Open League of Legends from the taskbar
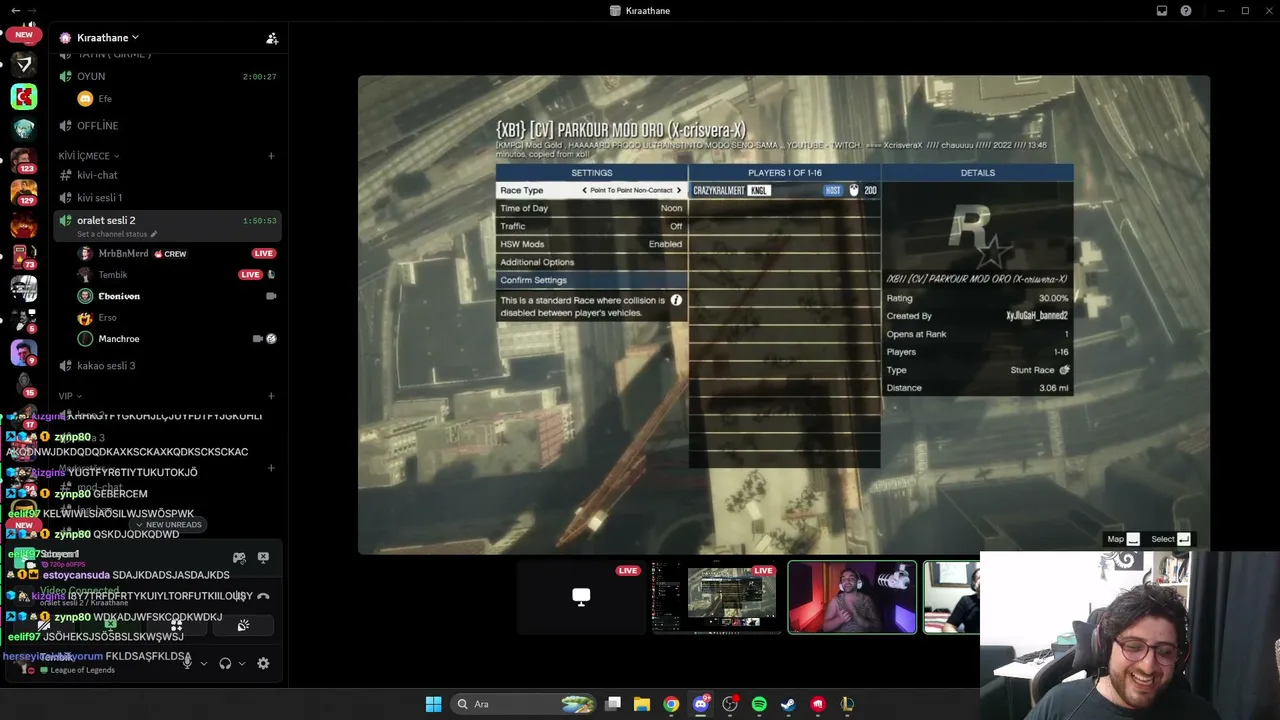This screenshot has height=720, width=1280. tap(847, 704)
